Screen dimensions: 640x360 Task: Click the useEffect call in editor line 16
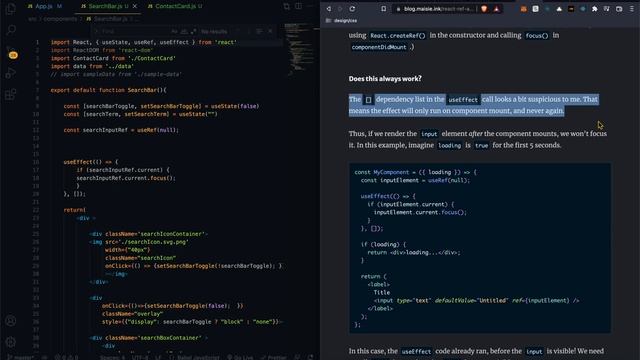pyautogui.click(x=91, y=162)
